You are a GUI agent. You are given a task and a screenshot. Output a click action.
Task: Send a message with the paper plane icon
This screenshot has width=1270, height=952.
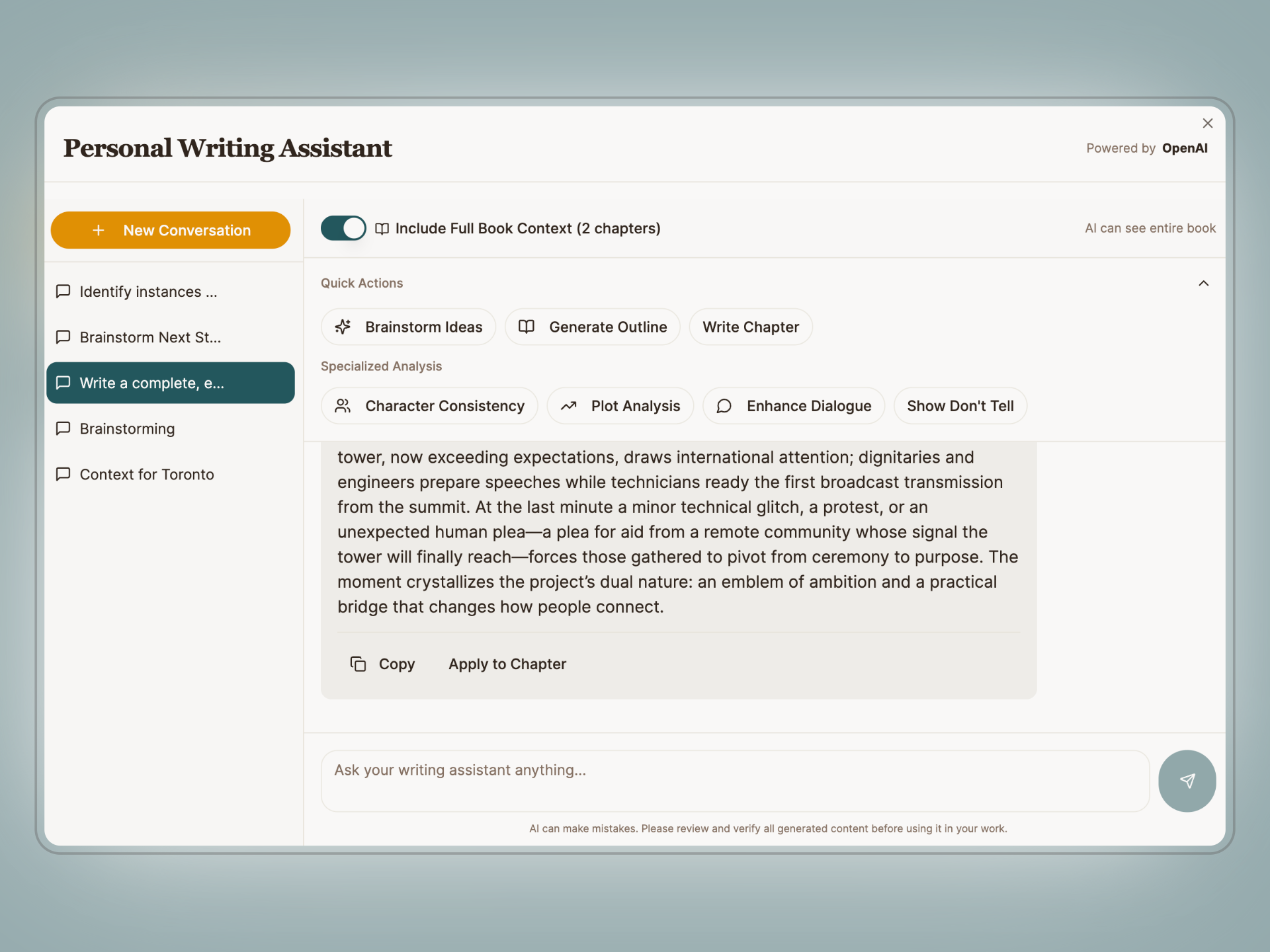coord(1186,781)
